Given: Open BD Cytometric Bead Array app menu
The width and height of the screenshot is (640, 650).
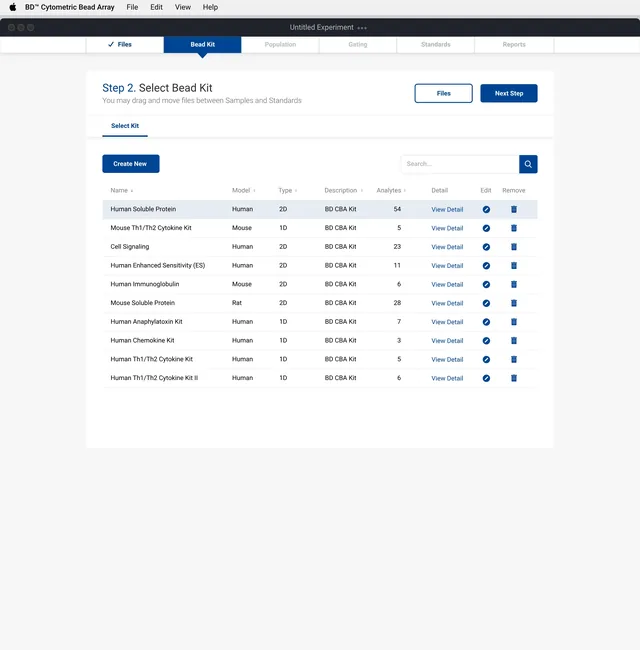Looking at the screenshot, I should coord(70,7).
